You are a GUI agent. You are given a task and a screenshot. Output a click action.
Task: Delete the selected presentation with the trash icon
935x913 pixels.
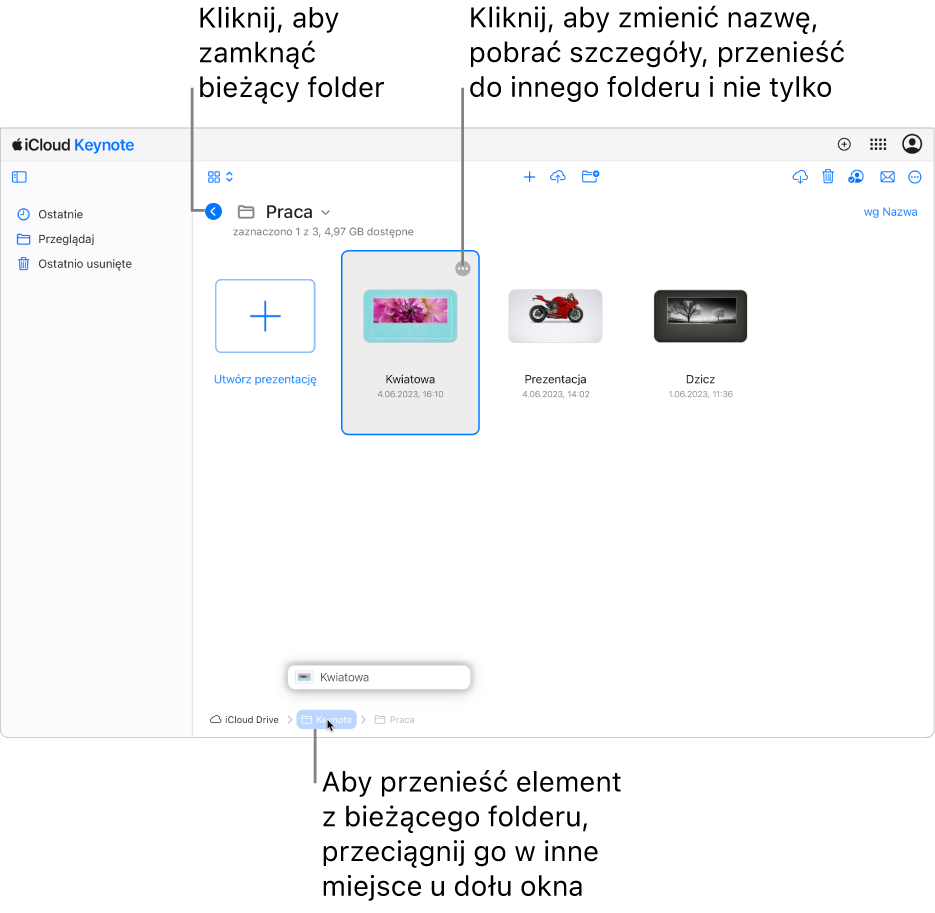pos(828,177)
